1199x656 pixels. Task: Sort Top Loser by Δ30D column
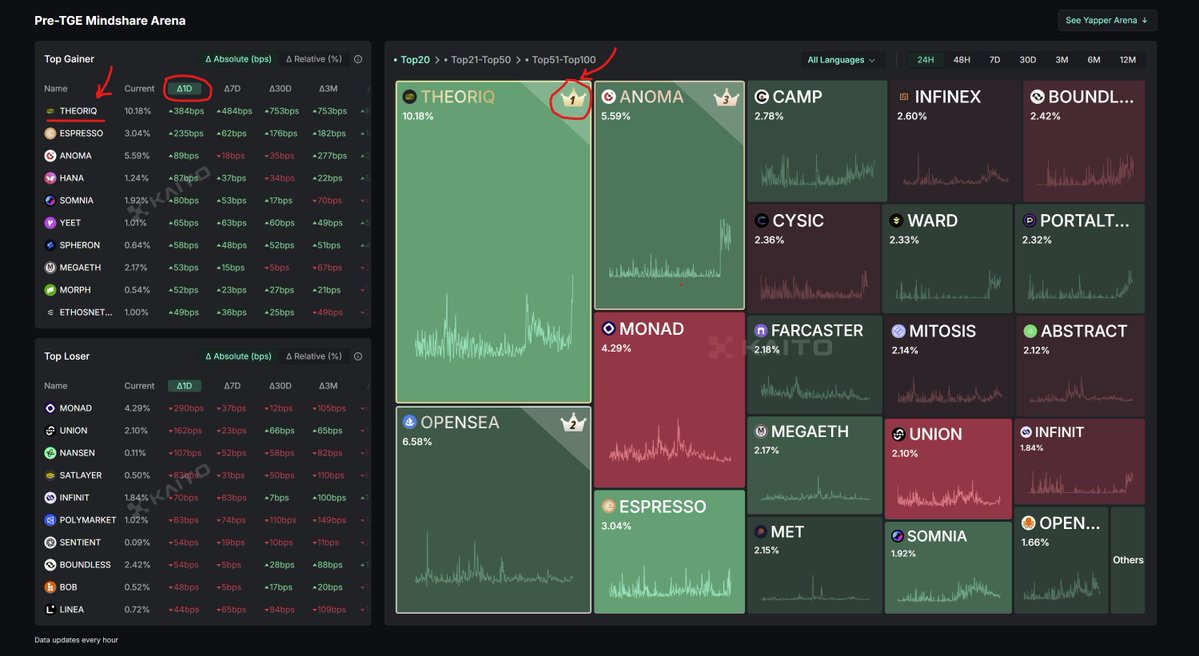tap(280, 386)
